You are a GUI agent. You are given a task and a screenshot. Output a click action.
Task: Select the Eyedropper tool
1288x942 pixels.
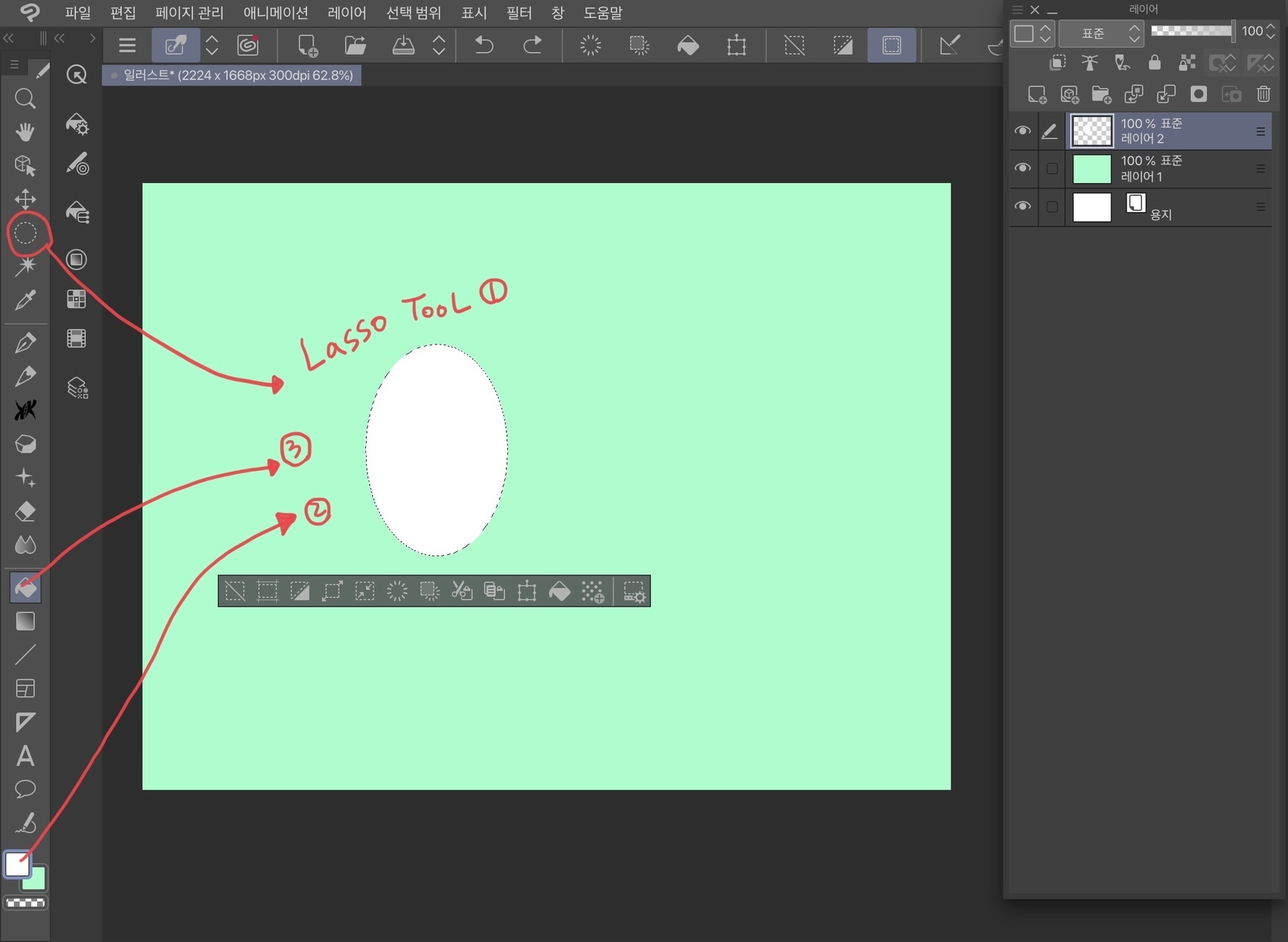25,300
